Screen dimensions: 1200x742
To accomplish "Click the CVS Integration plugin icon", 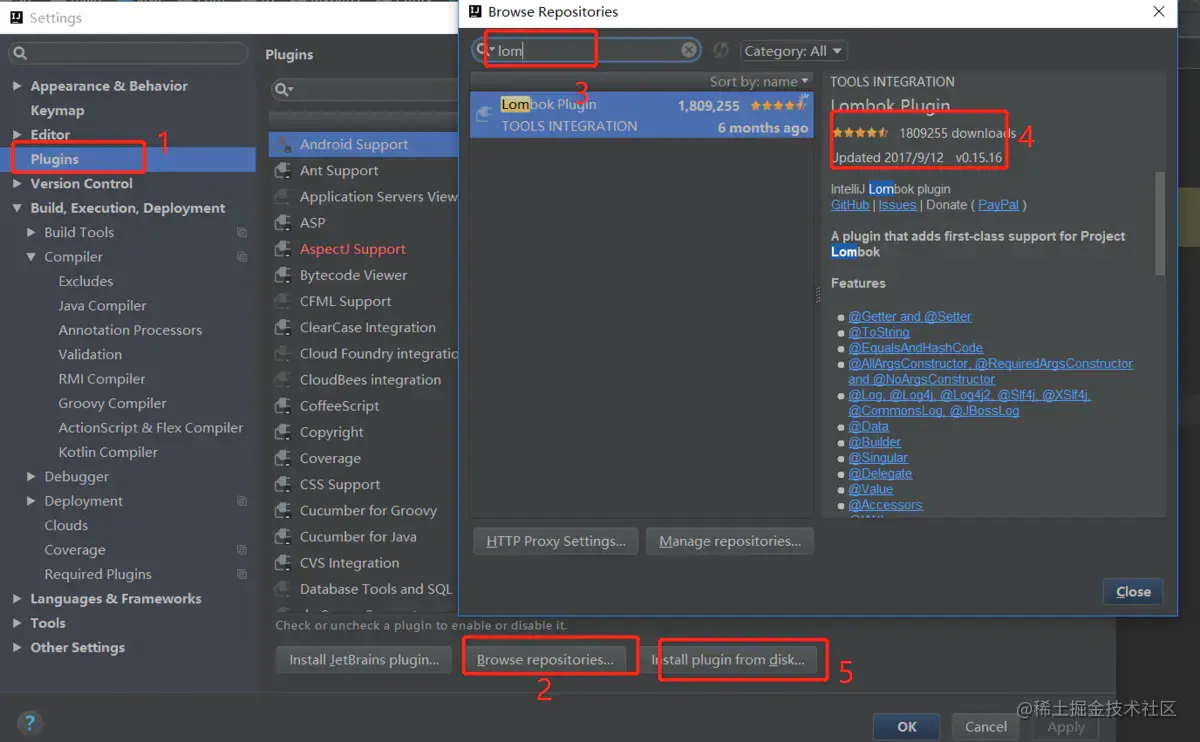I will point(283,563).
